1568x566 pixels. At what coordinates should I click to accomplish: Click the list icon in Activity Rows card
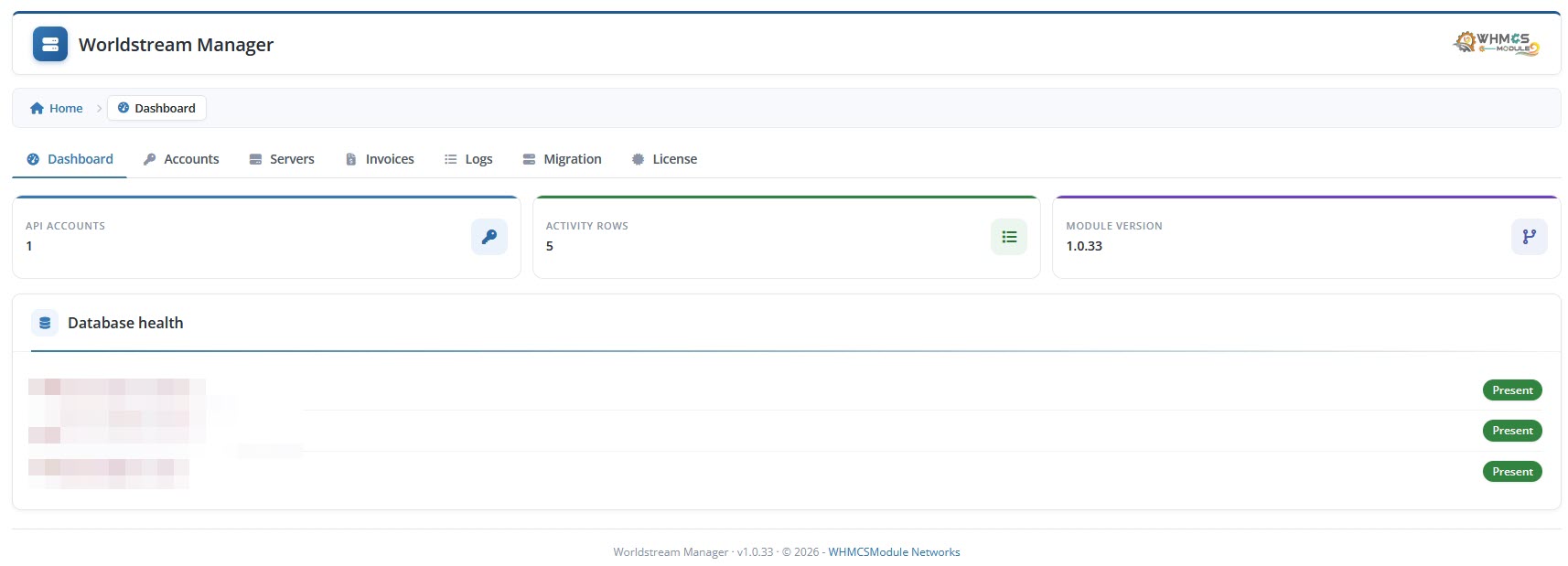(x=1009, y=237)
